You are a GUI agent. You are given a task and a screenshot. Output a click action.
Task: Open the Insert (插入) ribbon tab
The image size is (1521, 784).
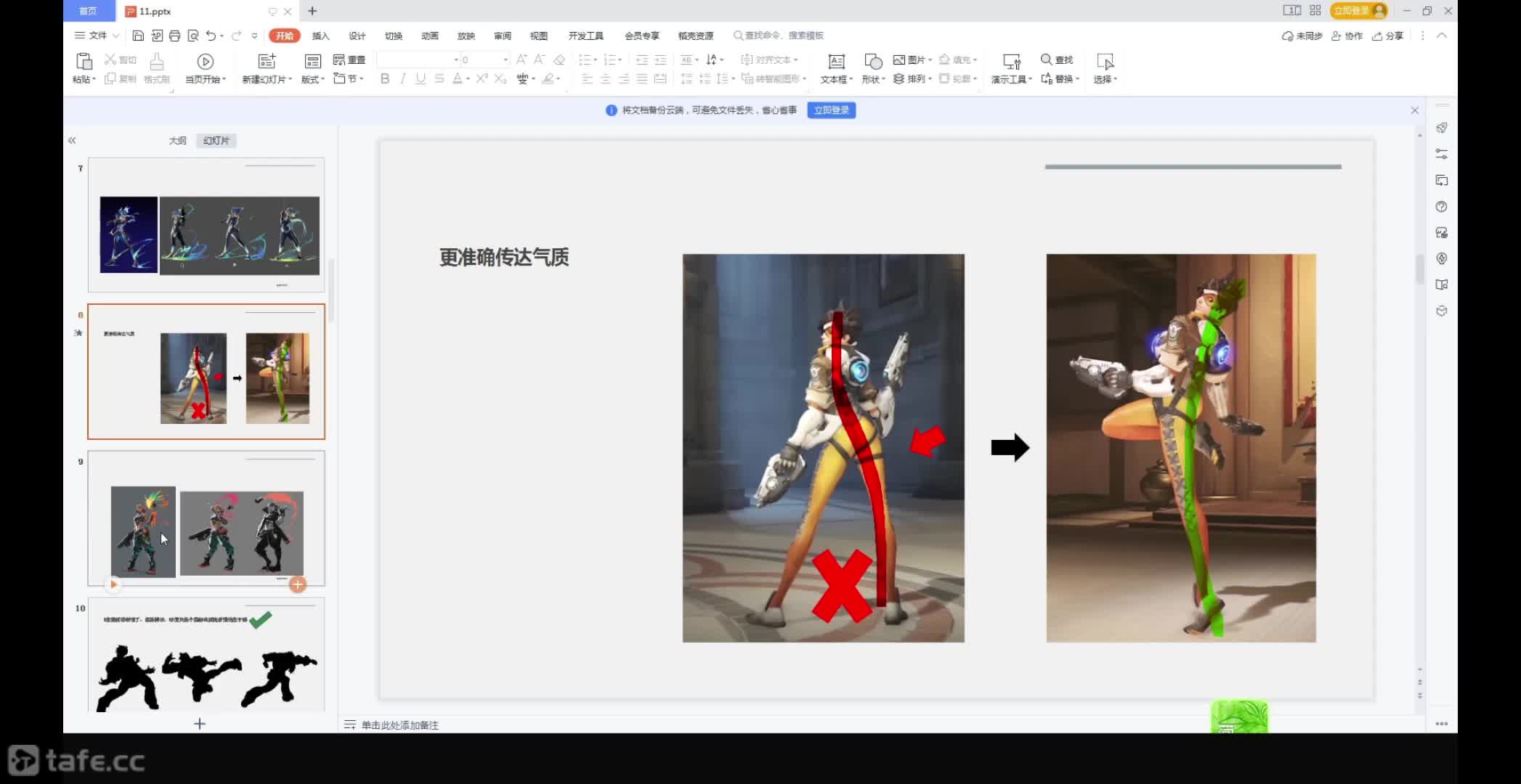point(320,36)
